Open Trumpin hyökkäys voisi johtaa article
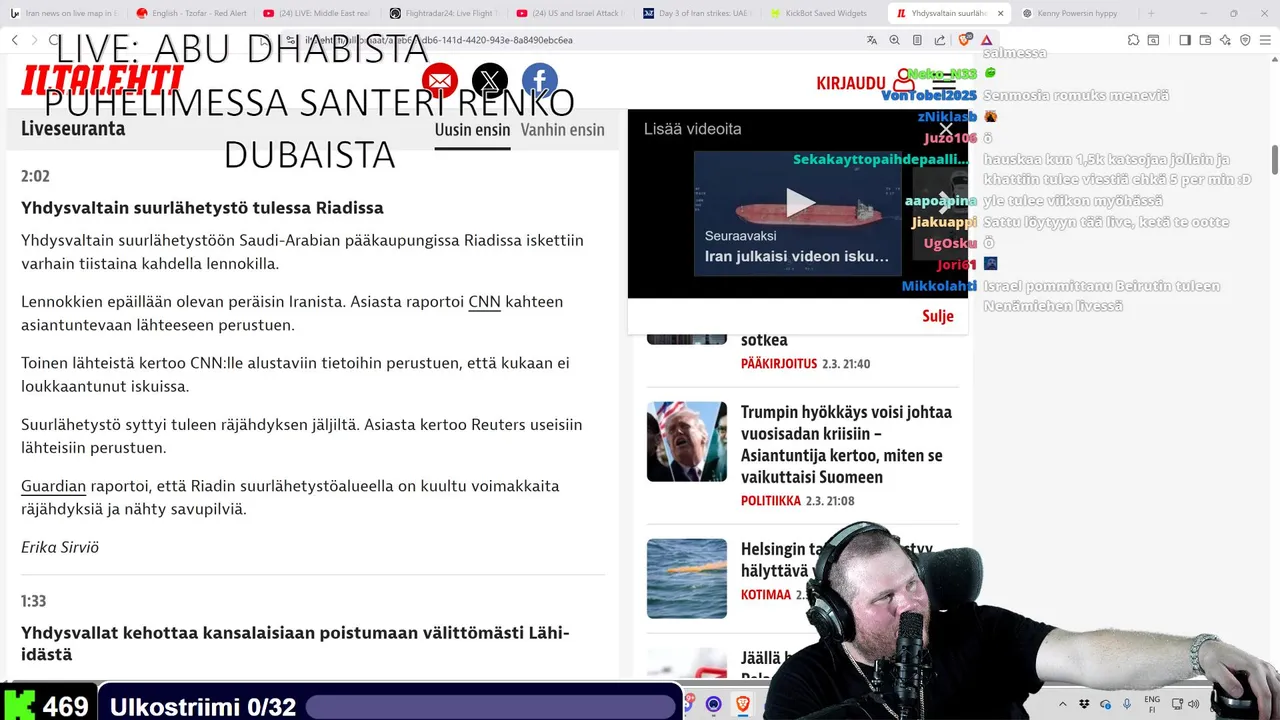 [x=846, y=444]
